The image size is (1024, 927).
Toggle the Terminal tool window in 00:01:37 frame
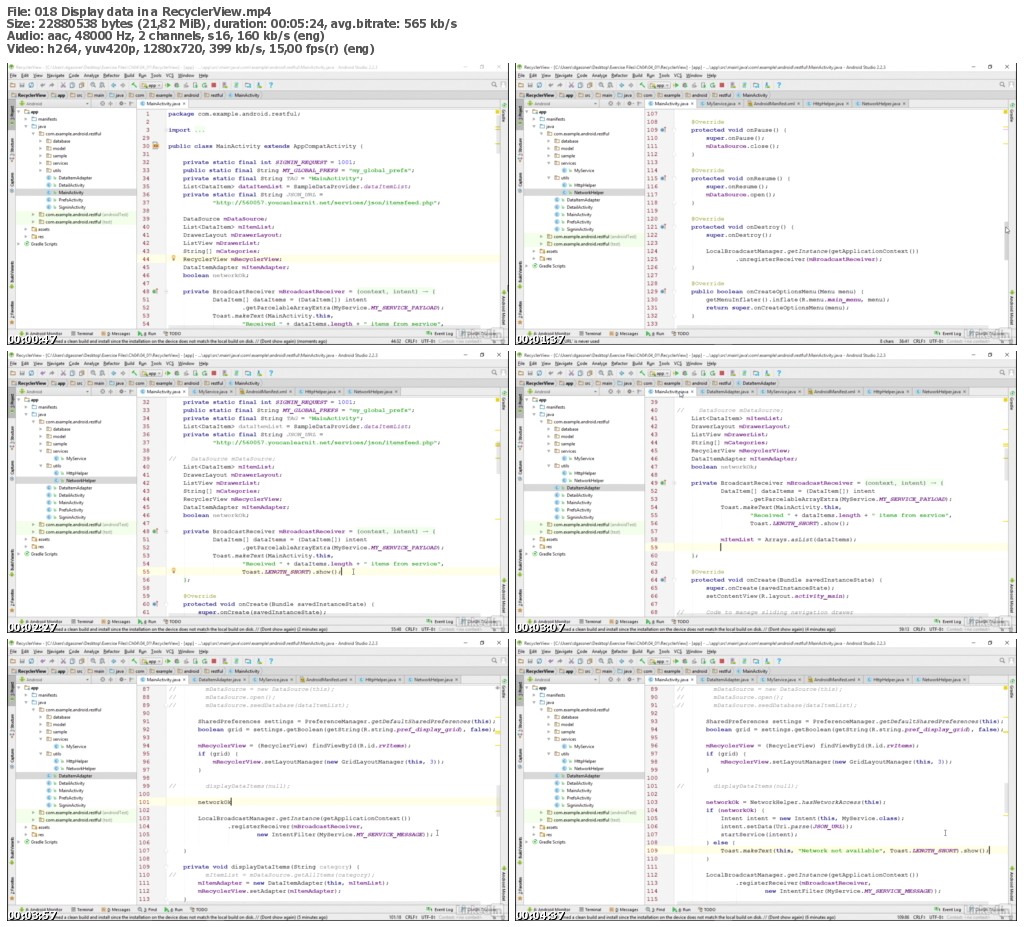[x=590, y=333]
